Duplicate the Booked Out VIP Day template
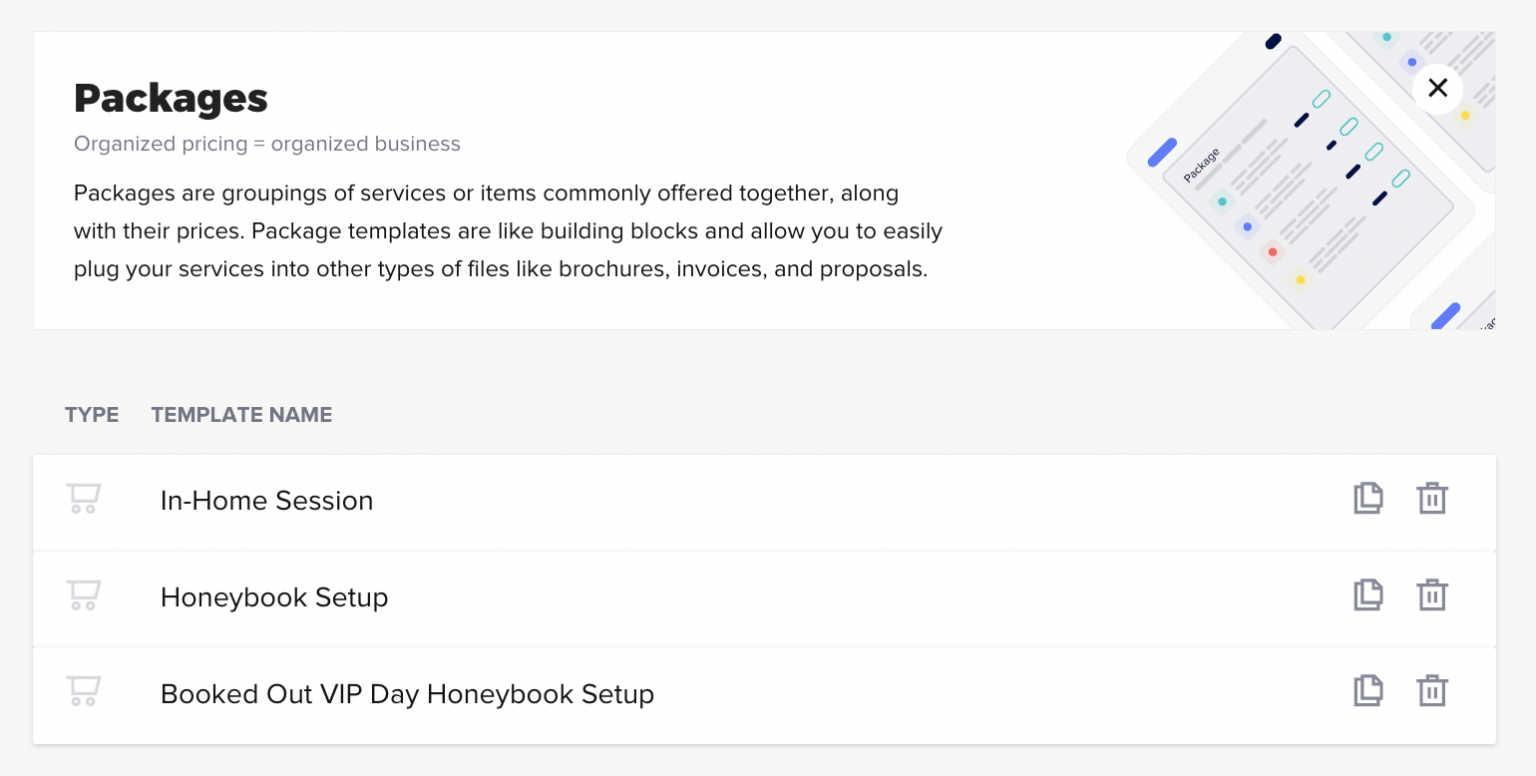 (1369, 690)
